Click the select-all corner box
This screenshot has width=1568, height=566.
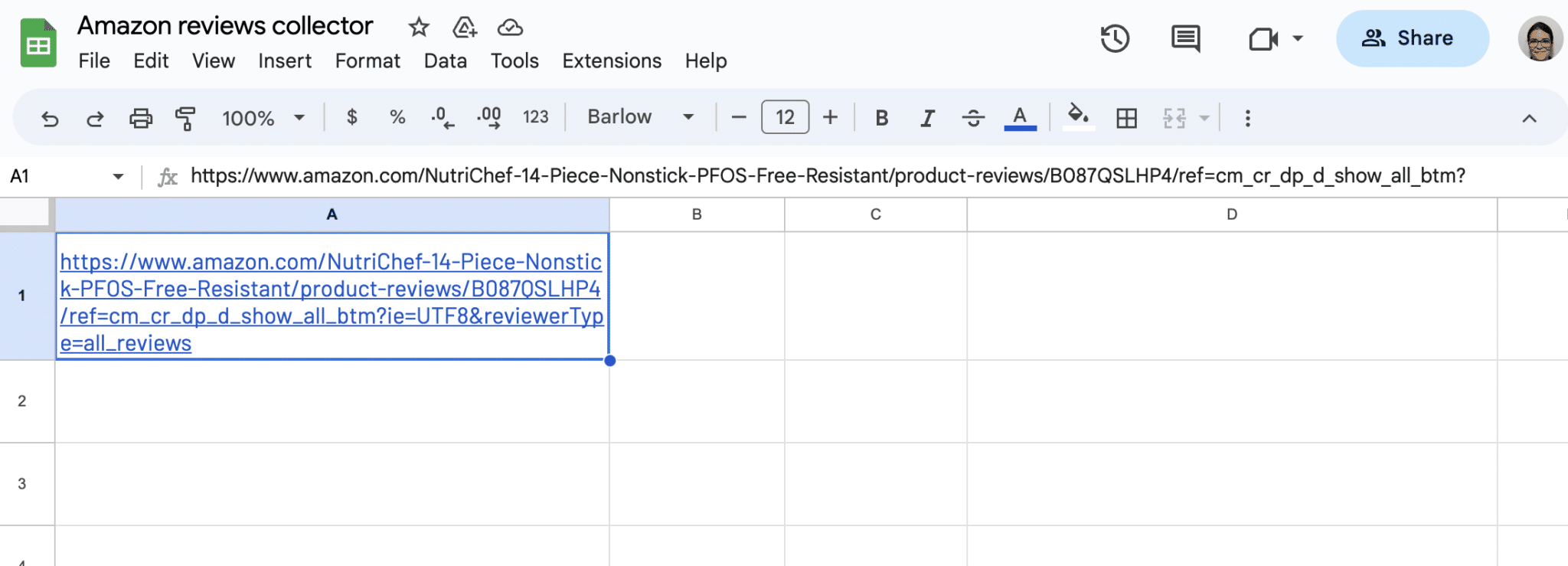(27, 214)
